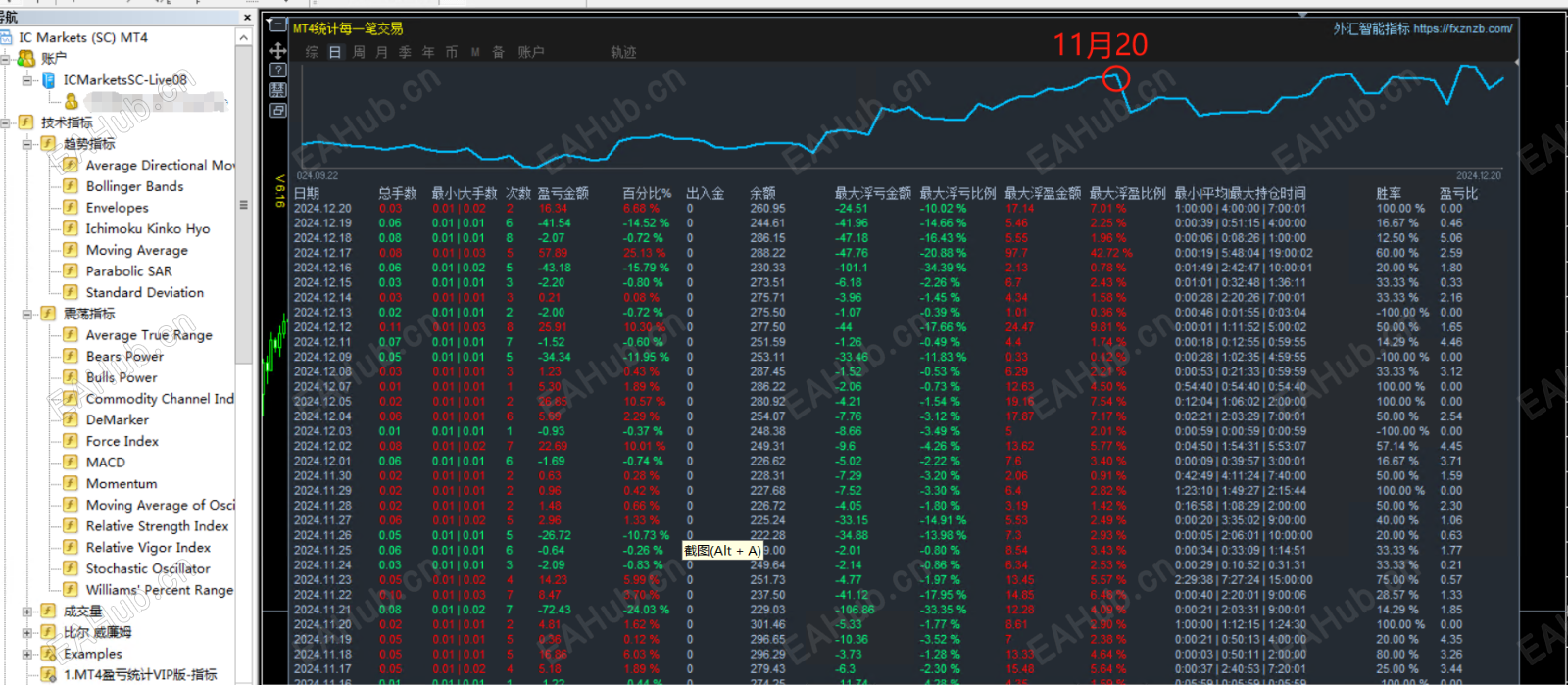Select Moving Average in the navigator
1568x685 pixels.
[x=136, y=250]
